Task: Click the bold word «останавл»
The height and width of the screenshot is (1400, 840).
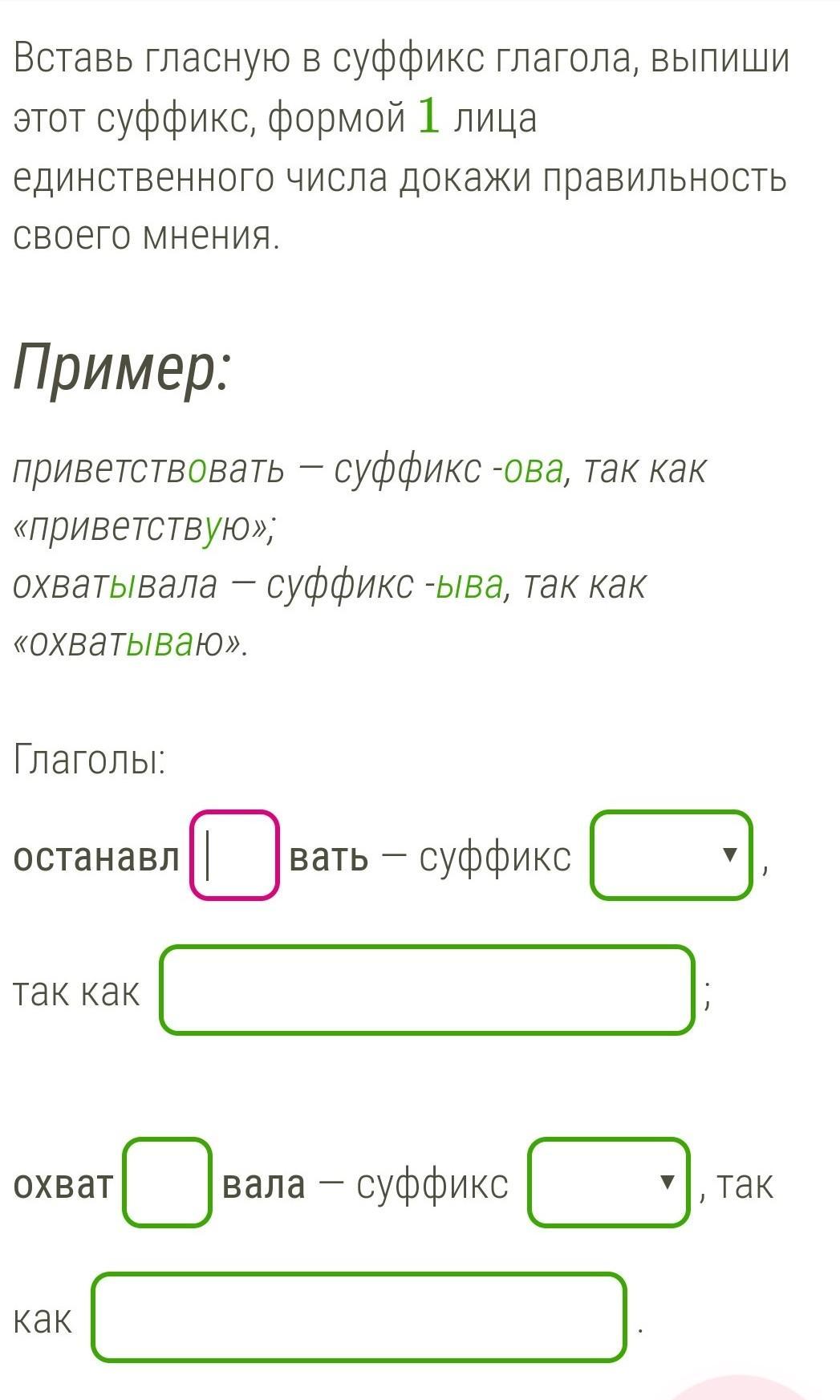Action: (x=96, y=858)
